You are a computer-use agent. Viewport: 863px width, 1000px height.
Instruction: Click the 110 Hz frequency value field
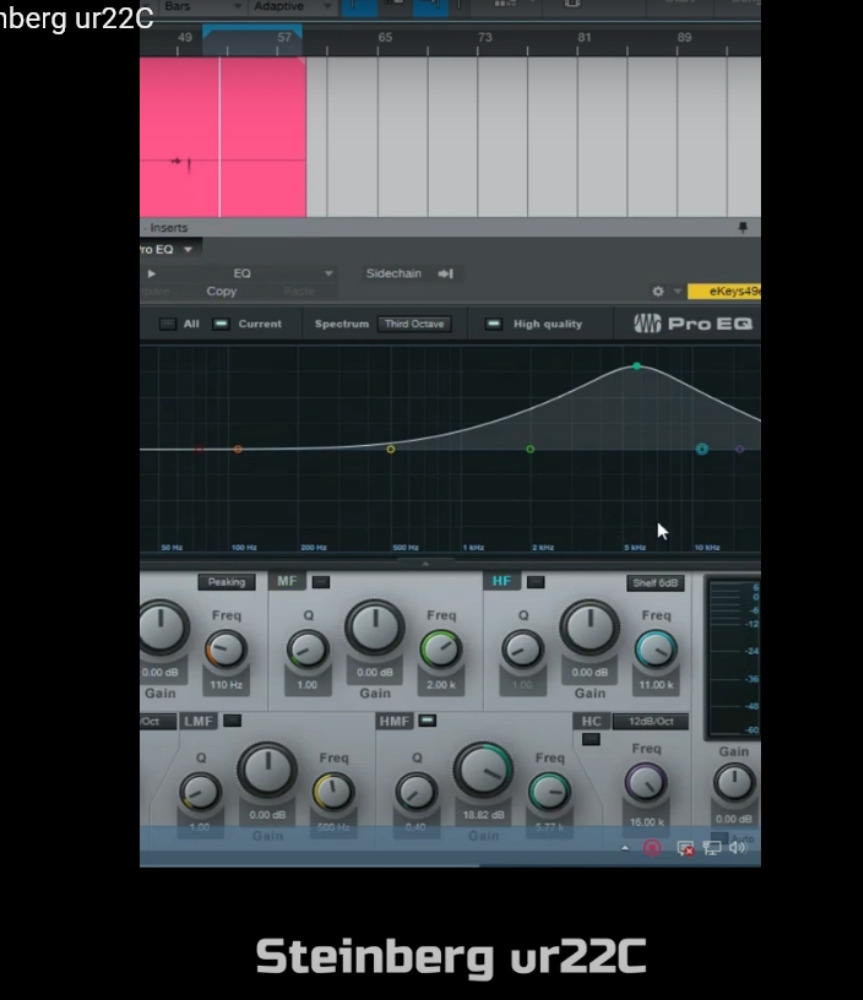tap(226, 686)
